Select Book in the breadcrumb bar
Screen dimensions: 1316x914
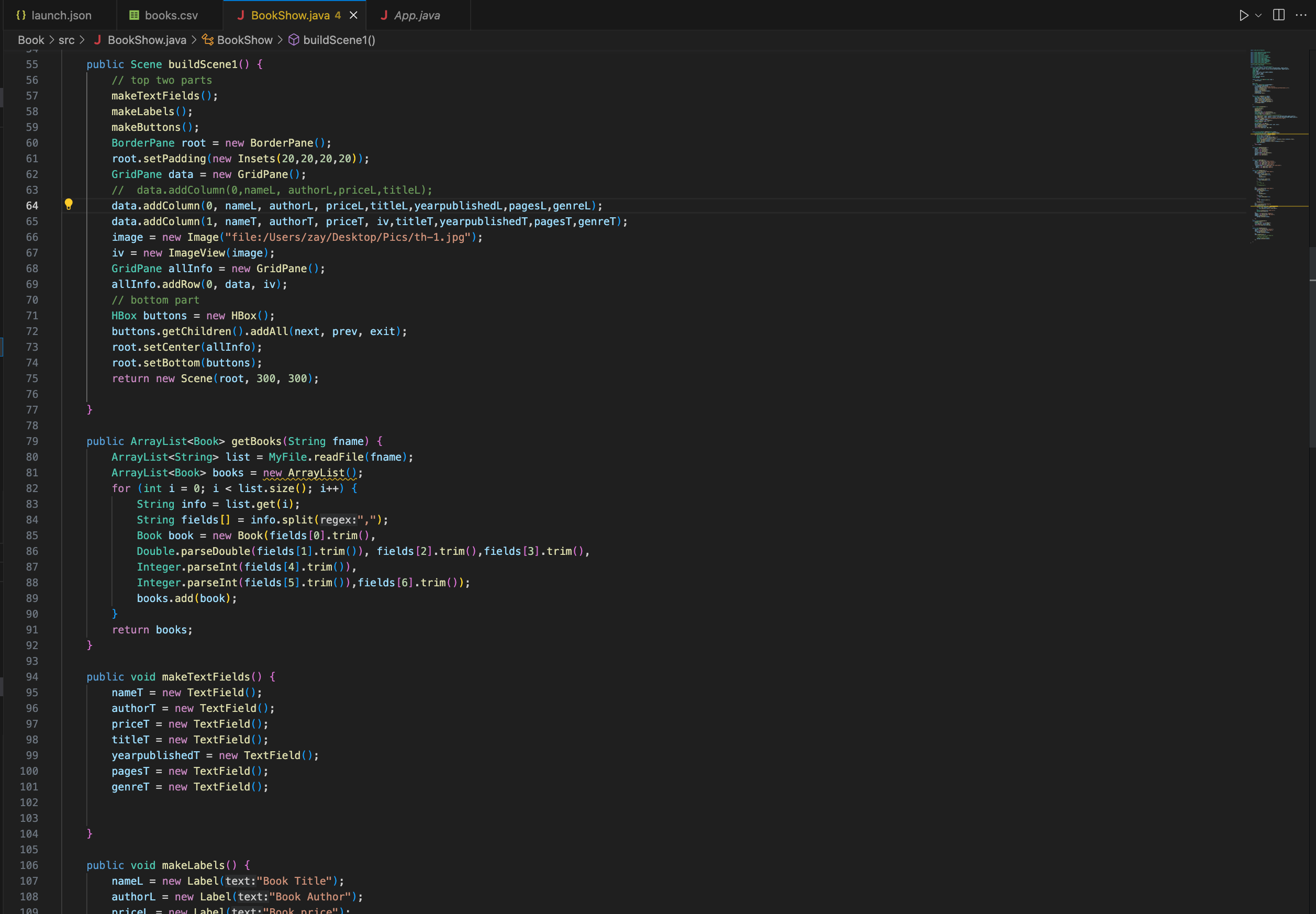[x=31, y=40]
